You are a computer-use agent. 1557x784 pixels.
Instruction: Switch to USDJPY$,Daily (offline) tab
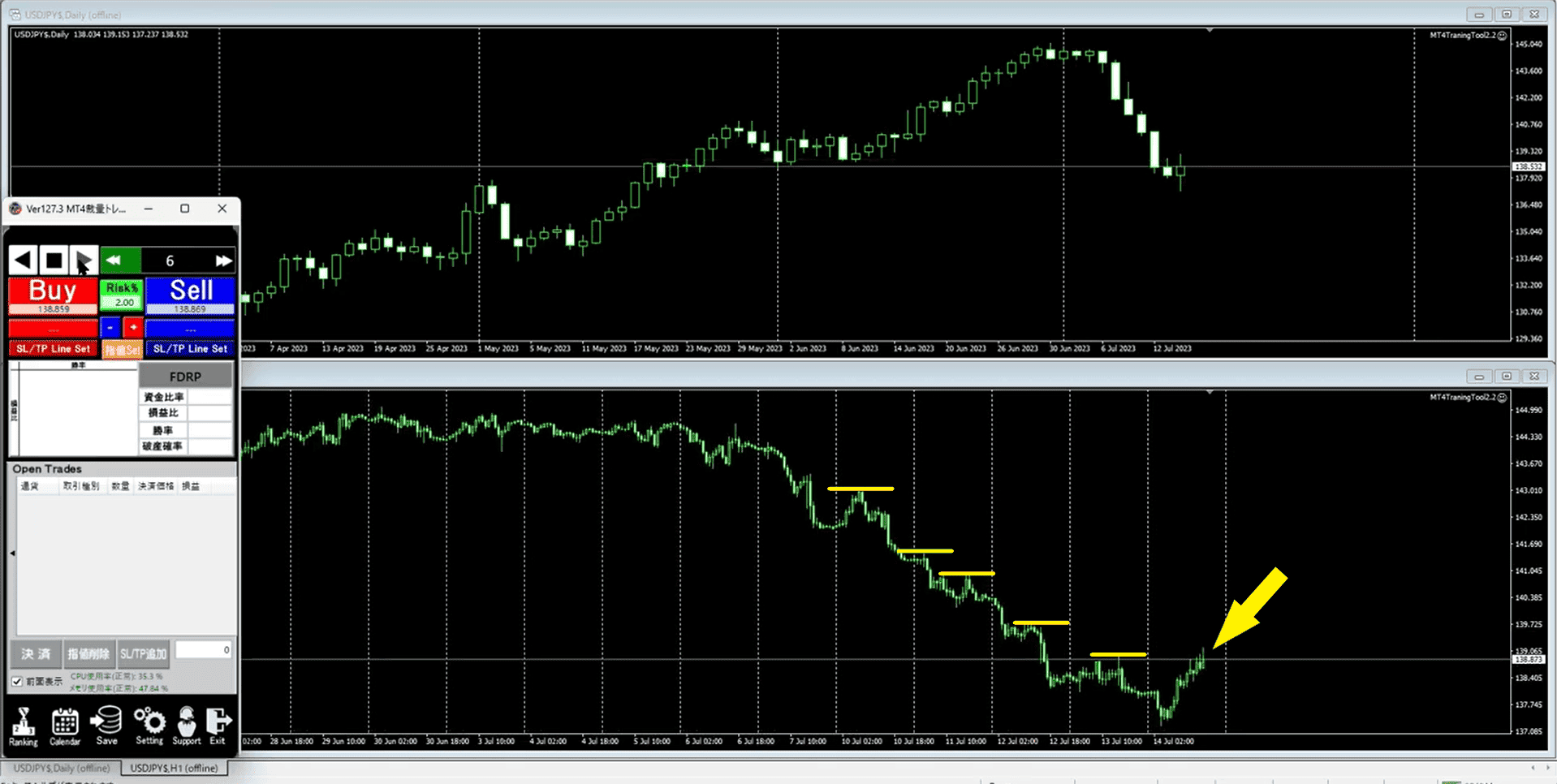click(x=62, y=768)
